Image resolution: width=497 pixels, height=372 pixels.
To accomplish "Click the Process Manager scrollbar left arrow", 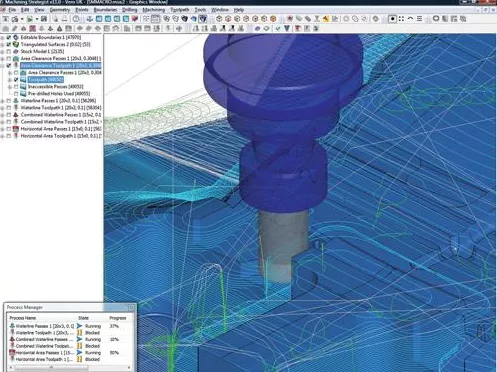I will 11,368.
